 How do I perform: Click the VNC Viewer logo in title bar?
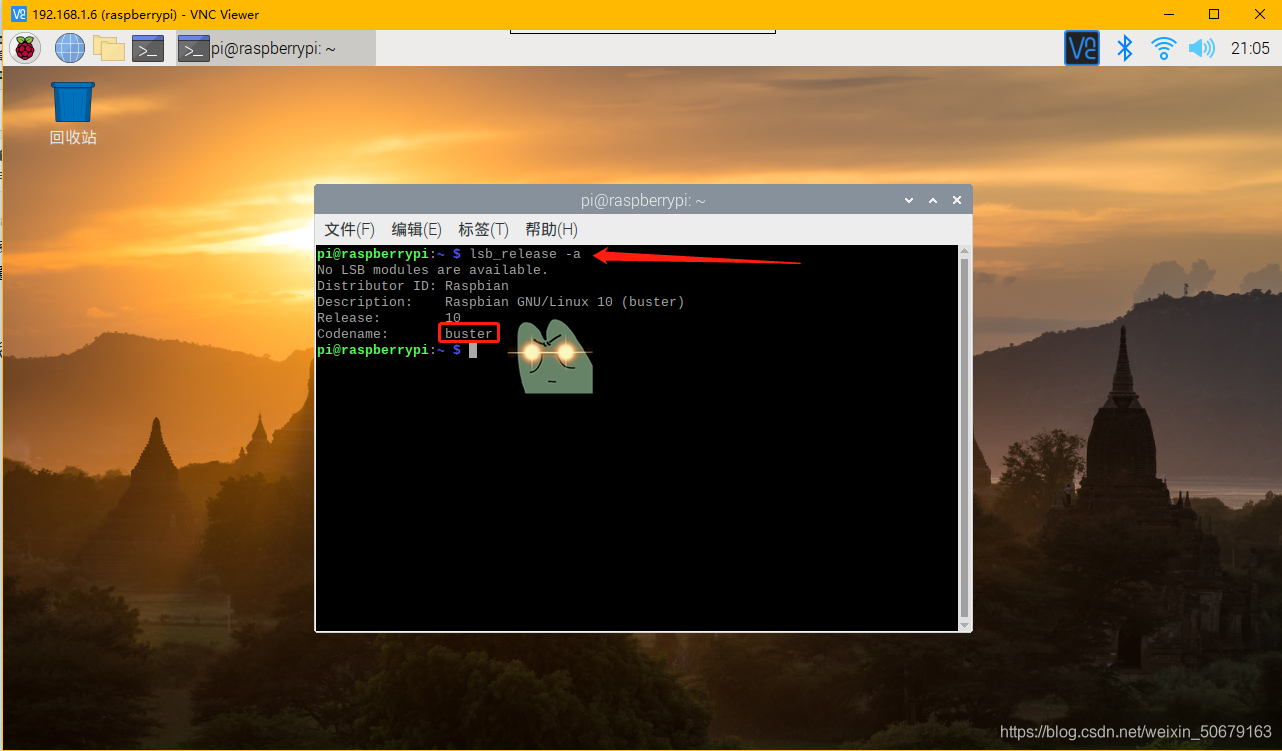click(x=17, y=14)
